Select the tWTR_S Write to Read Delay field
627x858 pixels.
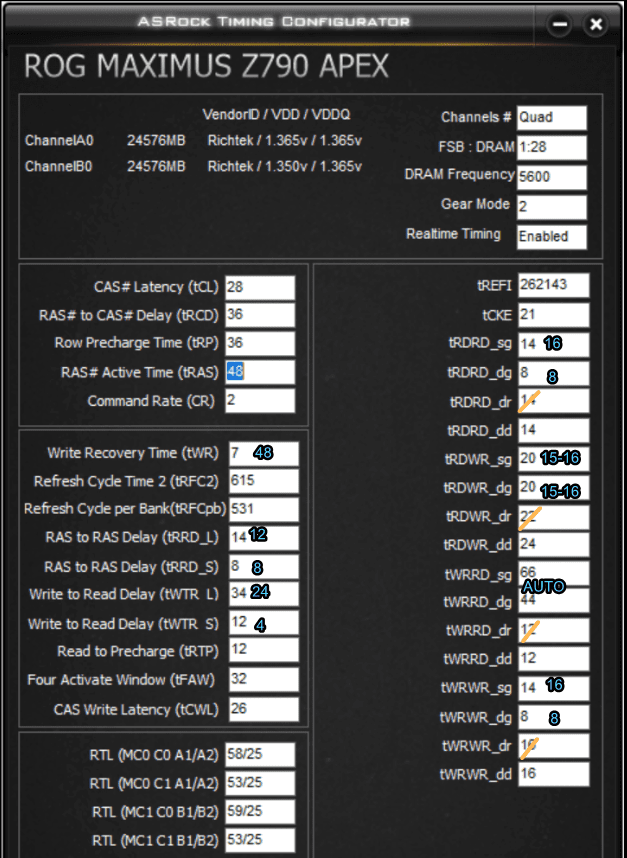click(264, 623)
